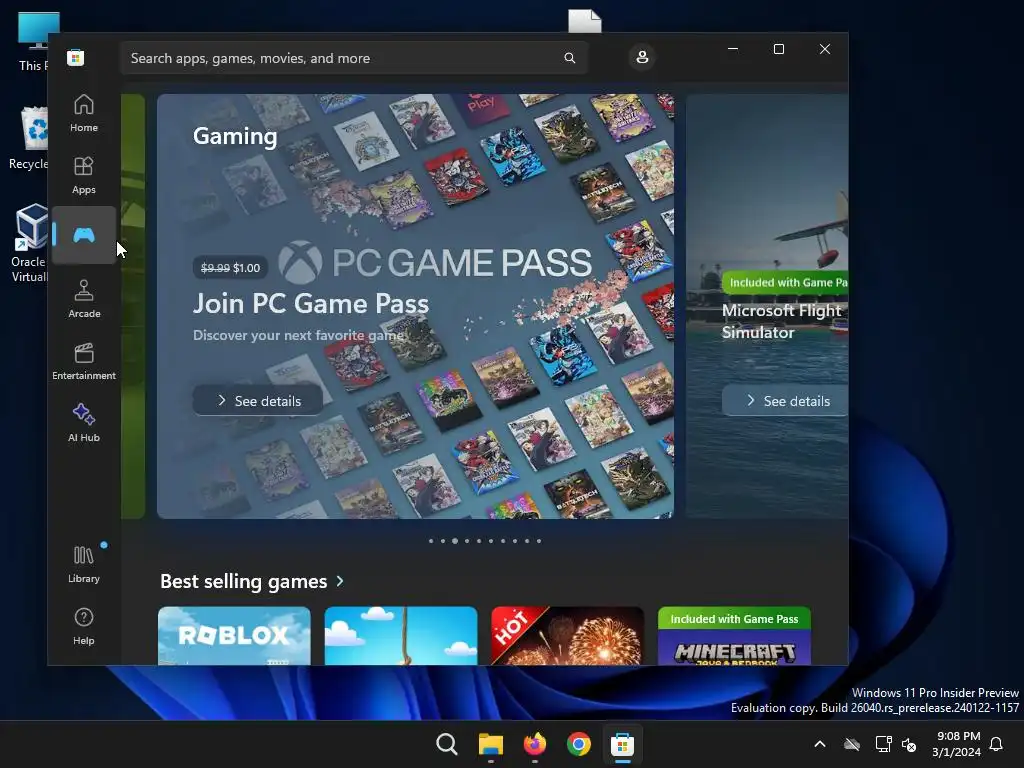Click the Join PC Game Pass banner title
Image resolution: width=1024 pixels, height=768 pixels.
(311, 303)
